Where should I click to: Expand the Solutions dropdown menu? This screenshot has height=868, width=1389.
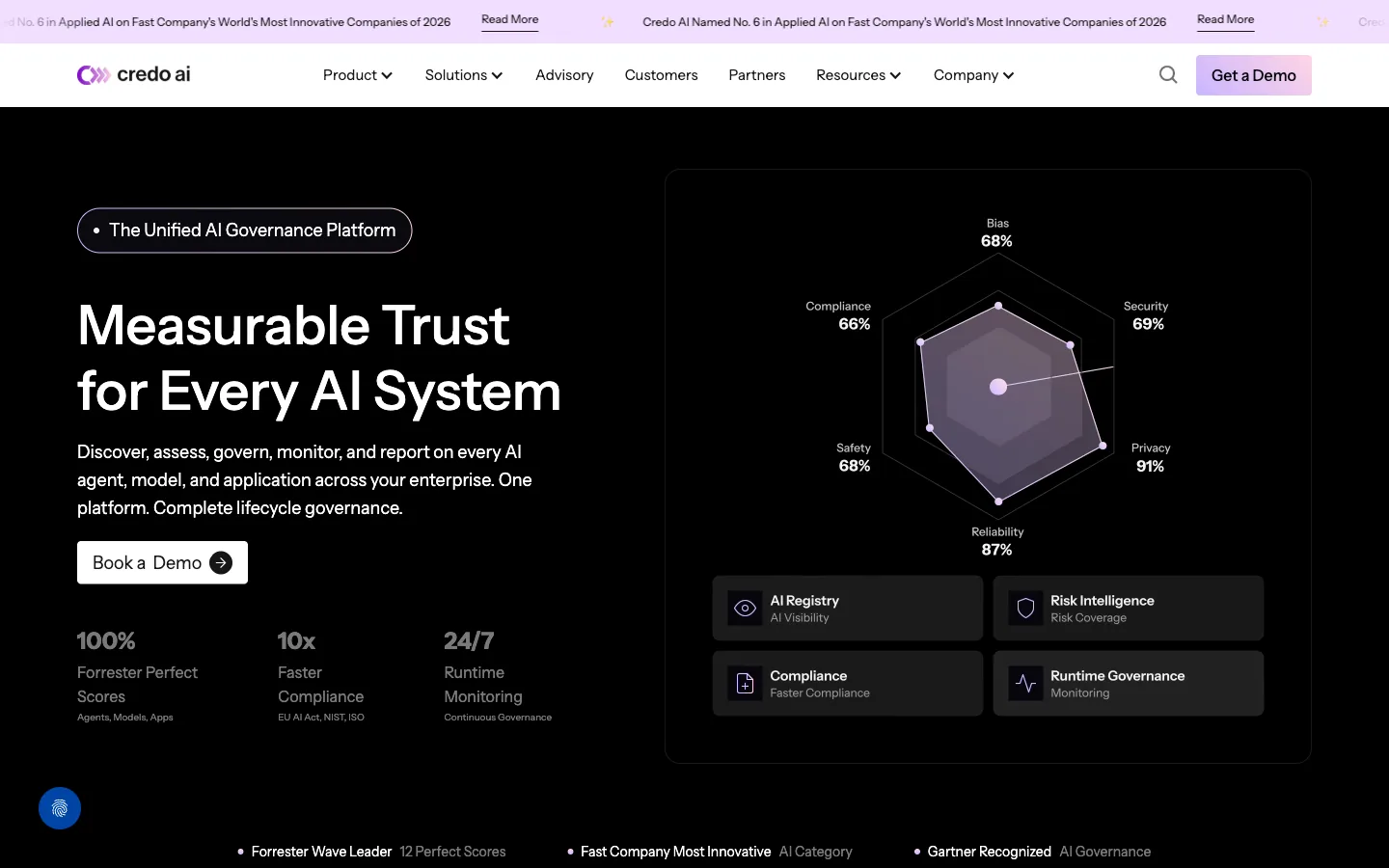[x=463, y=75]
